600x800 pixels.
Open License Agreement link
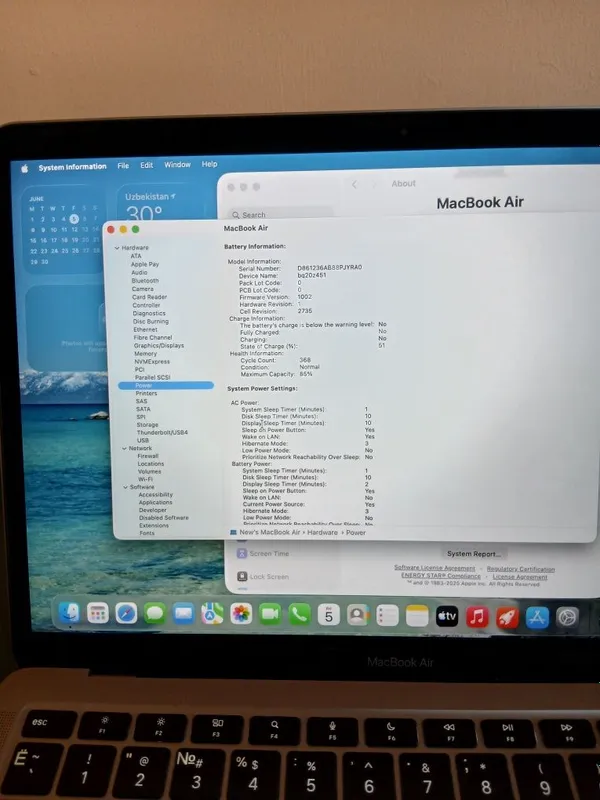(x=520, y=577)
